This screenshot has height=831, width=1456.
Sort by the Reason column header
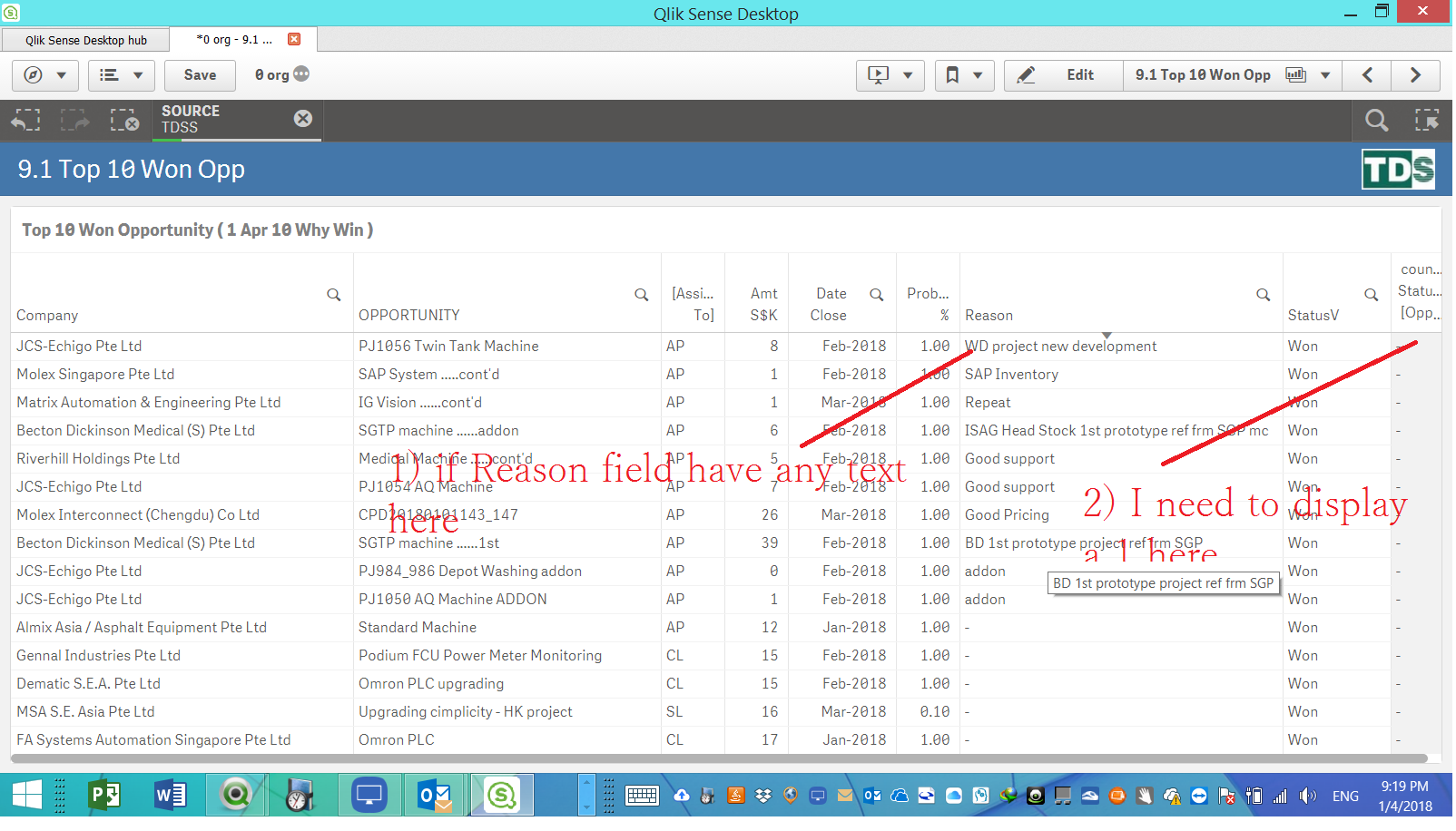989,316
